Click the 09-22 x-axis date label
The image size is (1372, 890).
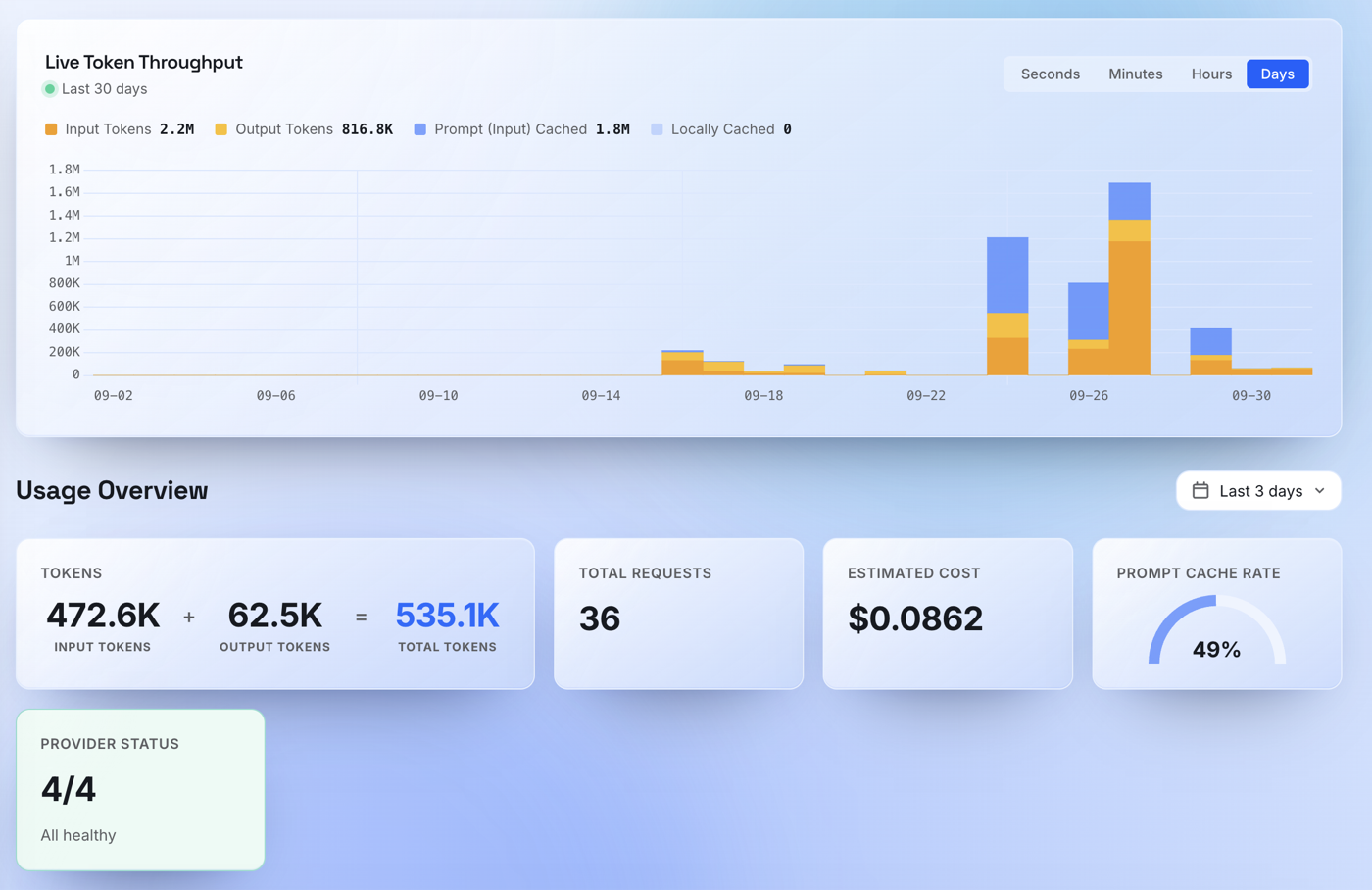[x=926, y=396]
